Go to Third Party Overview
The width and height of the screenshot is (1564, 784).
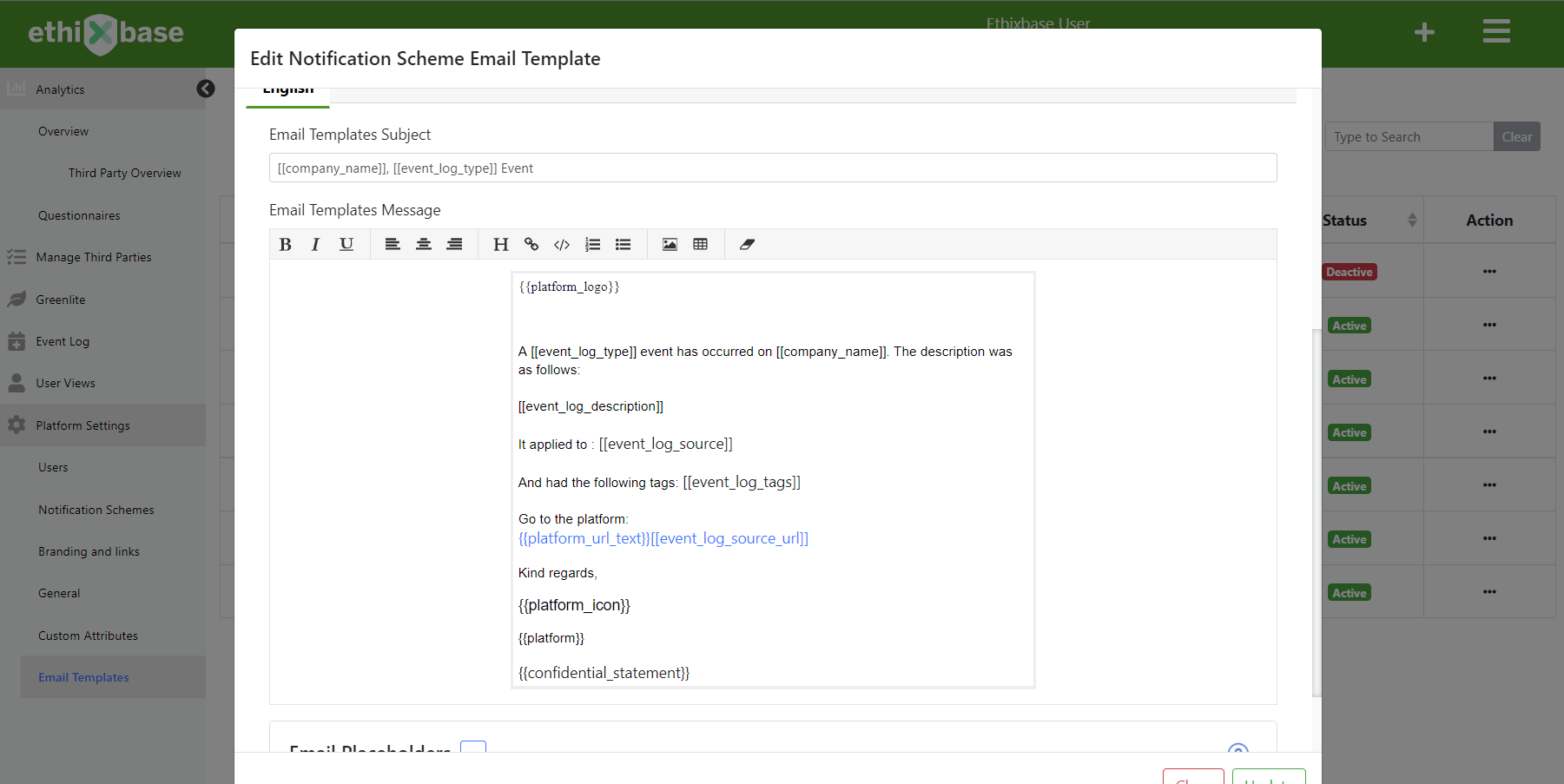click(125, 173)
